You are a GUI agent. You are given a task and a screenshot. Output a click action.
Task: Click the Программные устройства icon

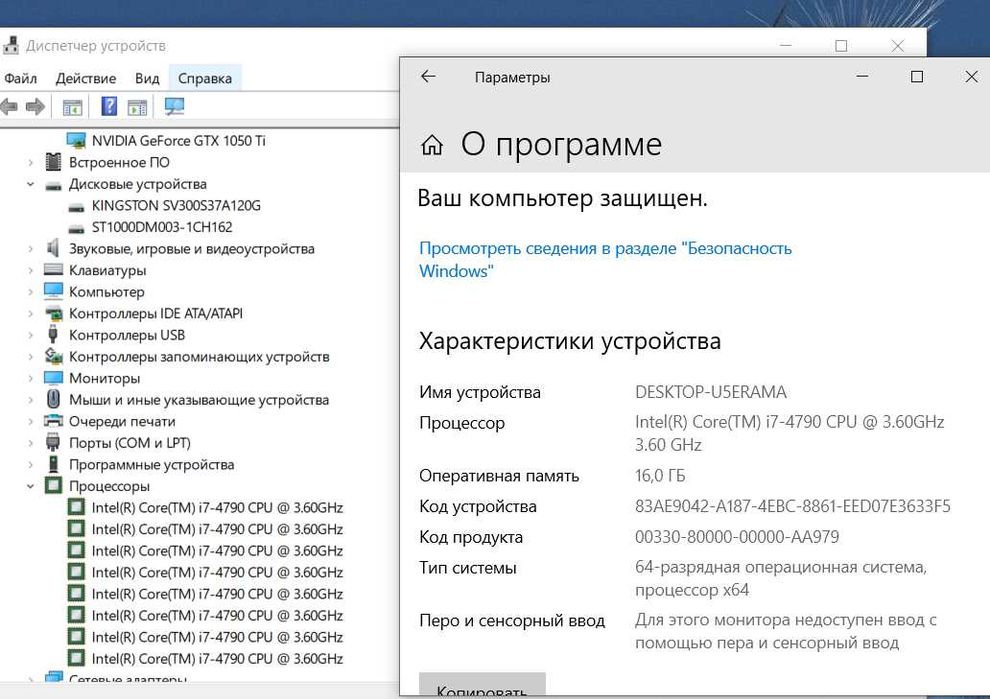(x=53, y=464)
